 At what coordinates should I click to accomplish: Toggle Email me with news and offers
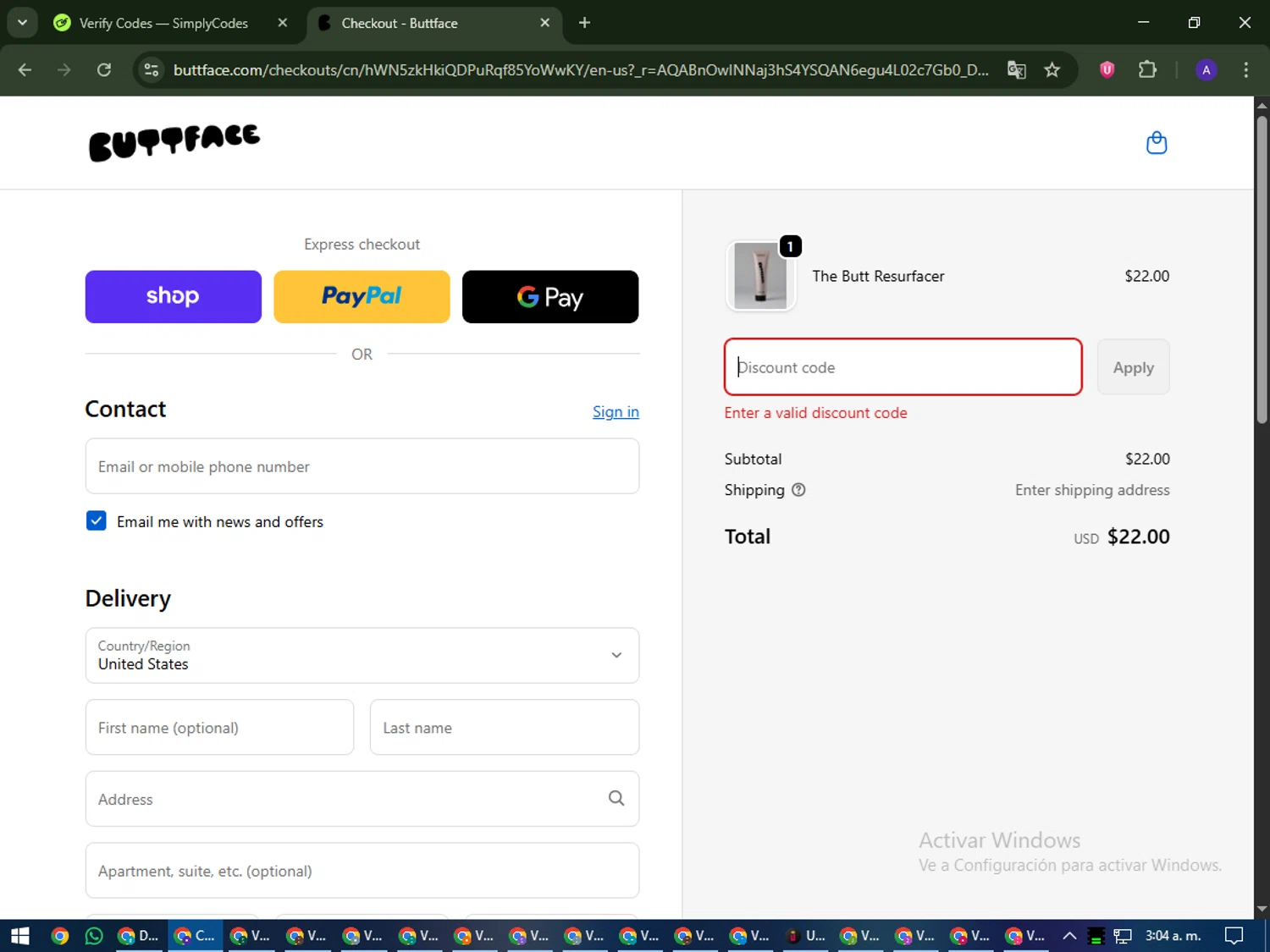(x=97, y=520)
